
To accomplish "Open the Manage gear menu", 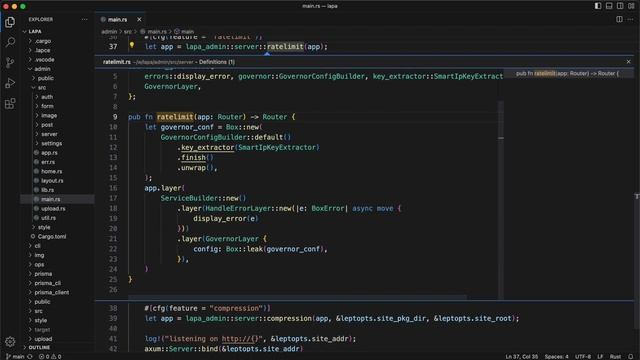I will point(10,342).
